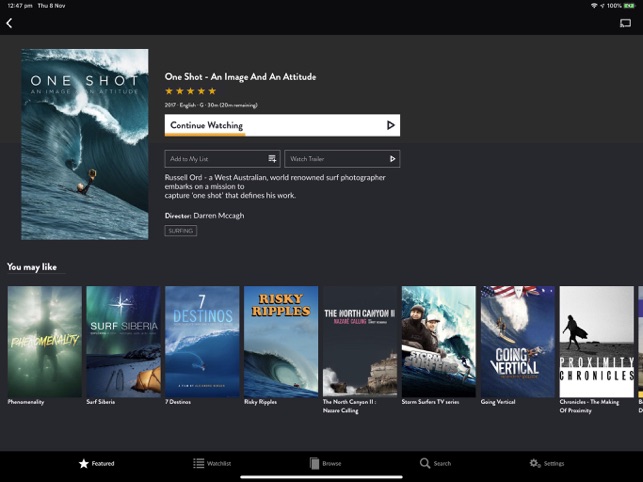Open the Going Vertical poster
Image resolution: width=643 pixels, height=482 pixels.
(517, 341)
